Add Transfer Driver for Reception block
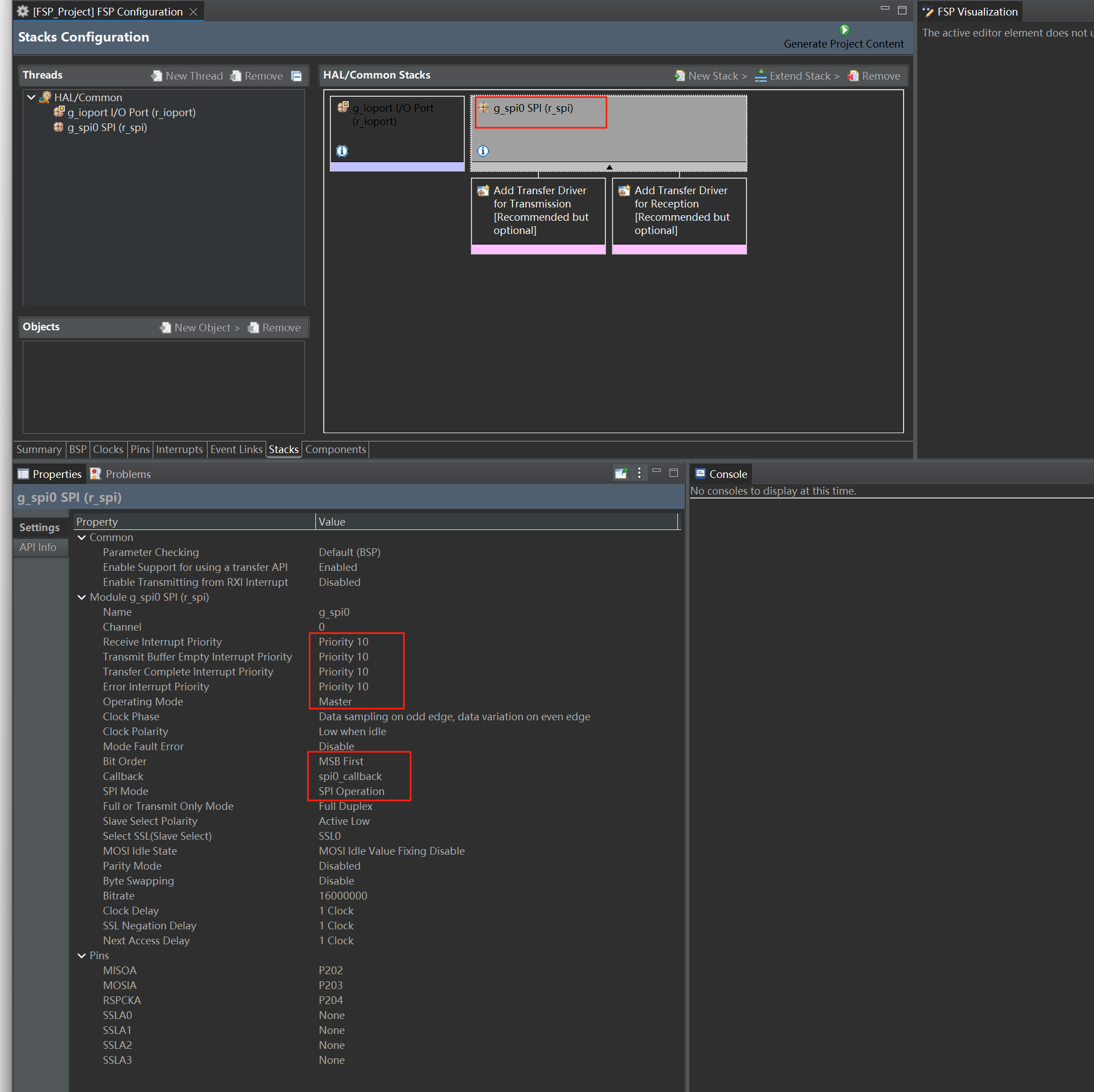The width and height of the screenshot is (1094, 1092). pyautogui.click(x=679, y=211)
